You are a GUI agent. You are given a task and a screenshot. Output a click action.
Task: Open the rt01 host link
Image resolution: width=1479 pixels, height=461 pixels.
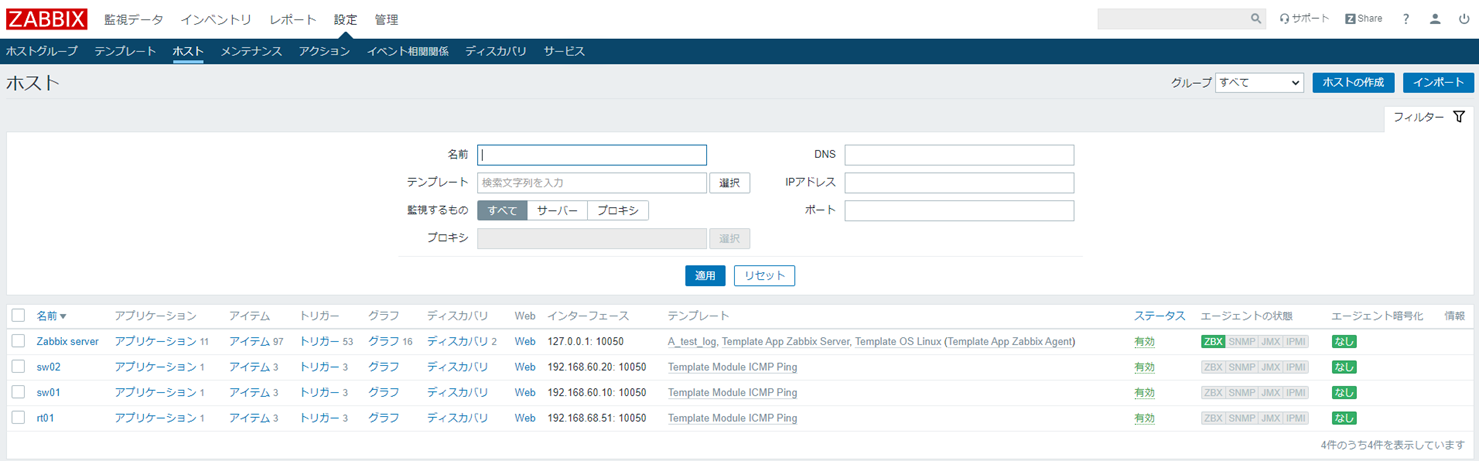(x=46, y=418)
